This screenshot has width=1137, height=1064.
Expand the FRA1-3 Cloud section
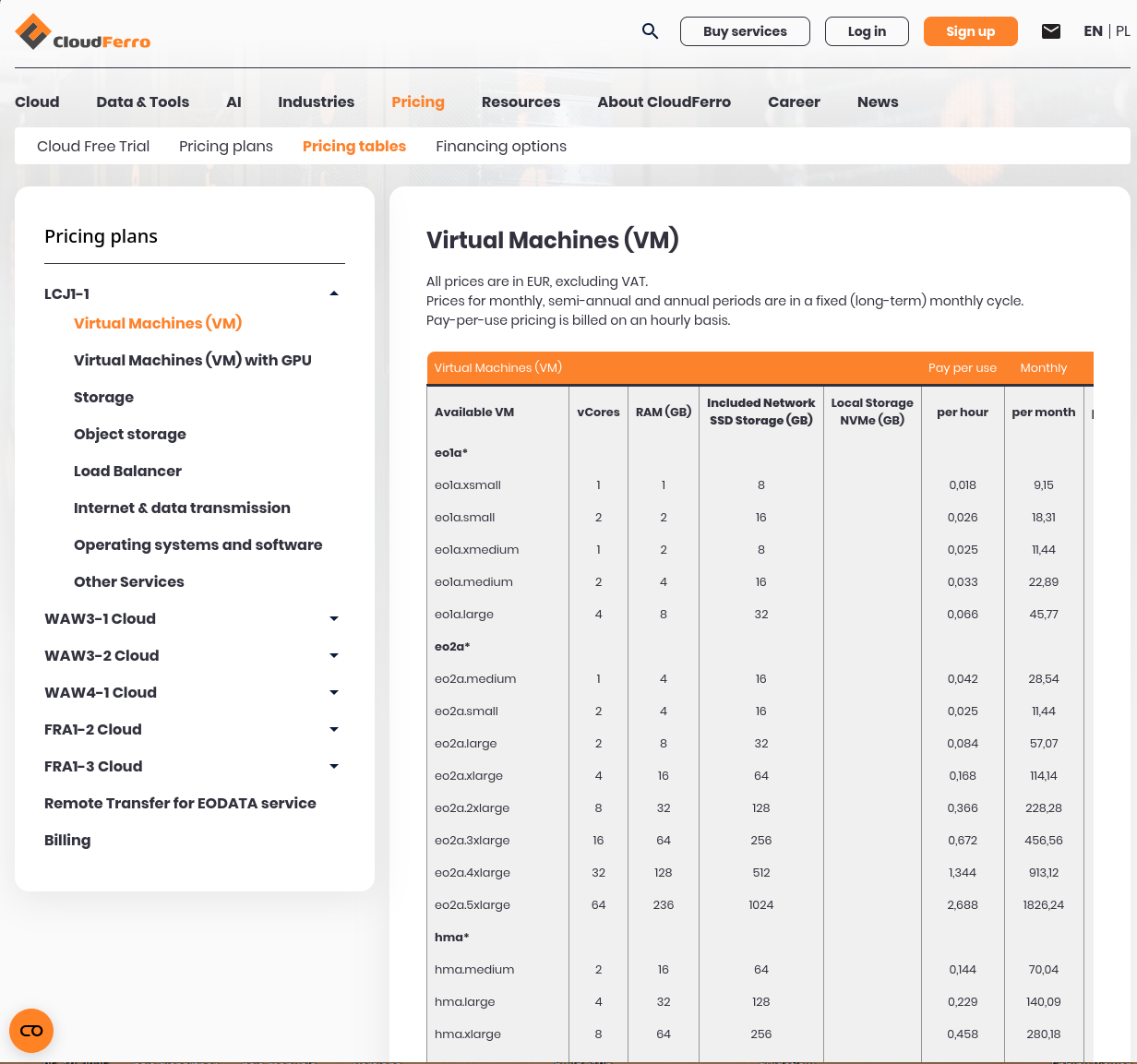click(334, 766)
